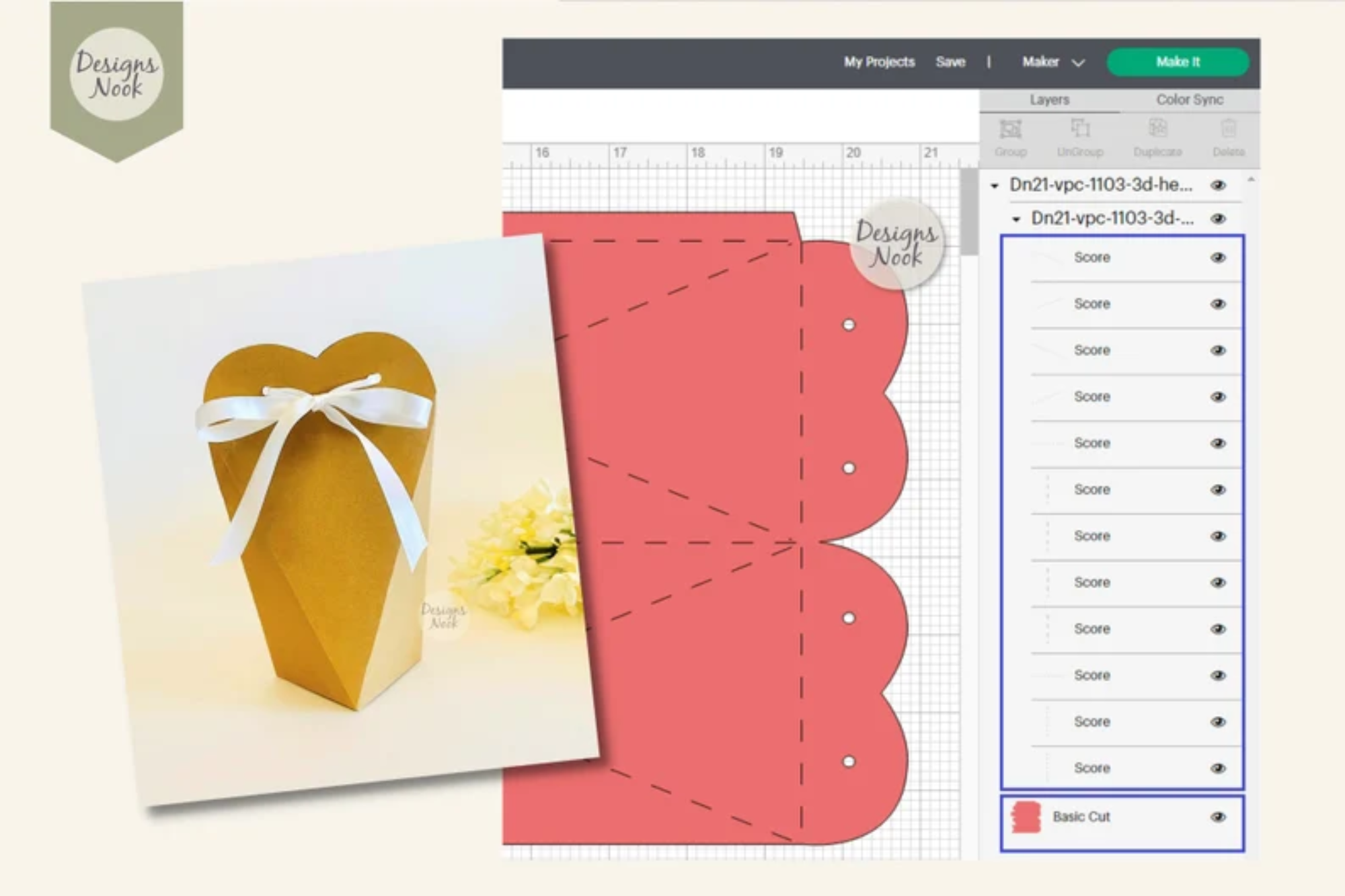The image size is (1345, 896).
Task: Click the Designs Nook banner logo
Action: pyautogui.click(x=116, y=75)
